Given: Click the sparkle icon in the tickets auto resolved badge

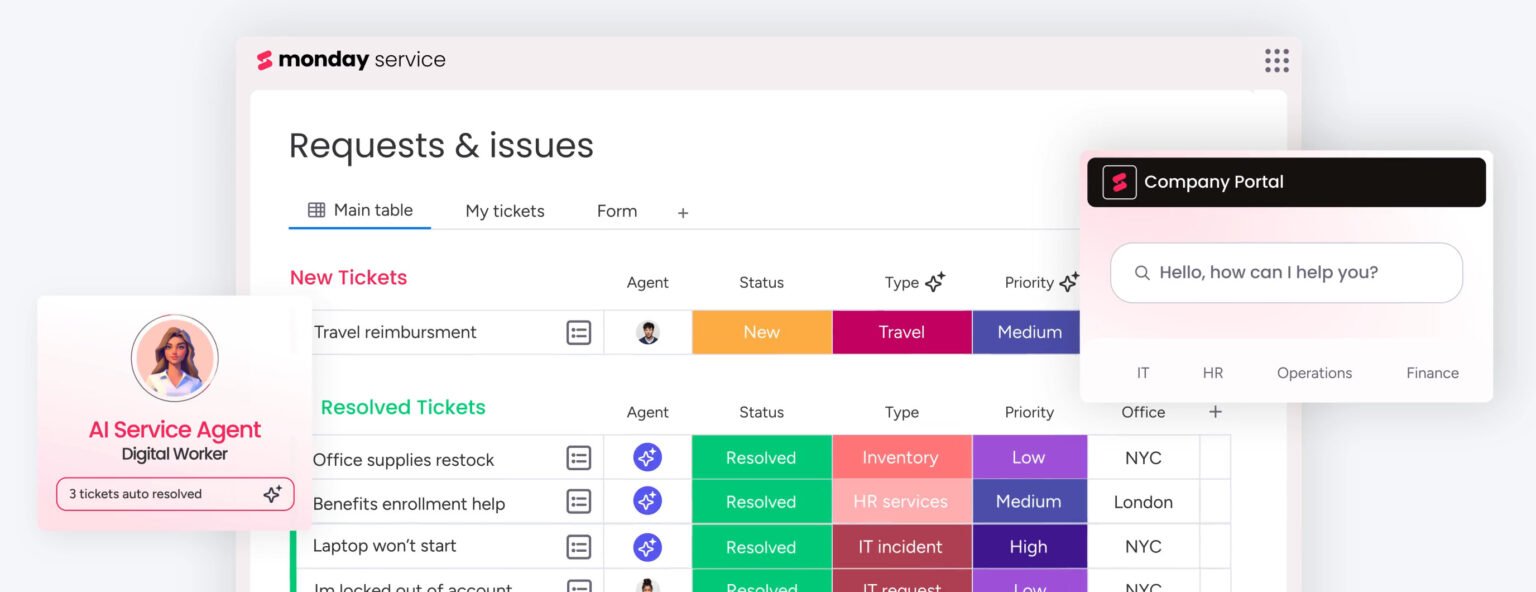Looking at the screenshot, I should click(272, 494).
